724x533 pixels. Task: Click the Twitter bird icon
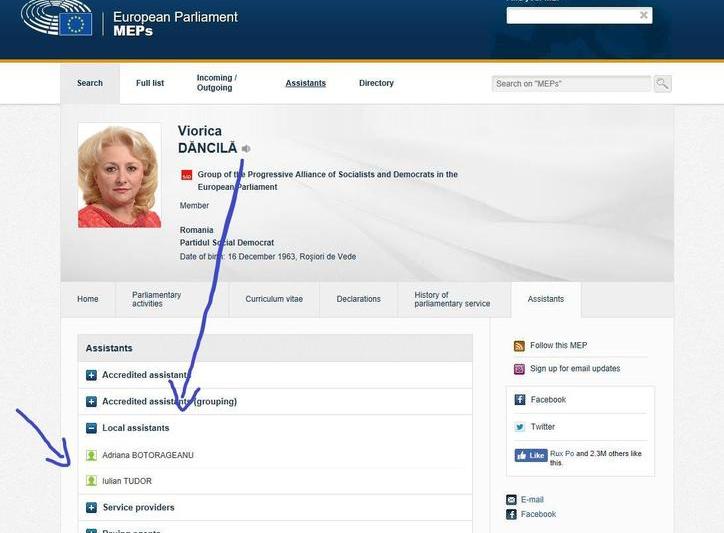pyautogui.click(x=520, y=427)
